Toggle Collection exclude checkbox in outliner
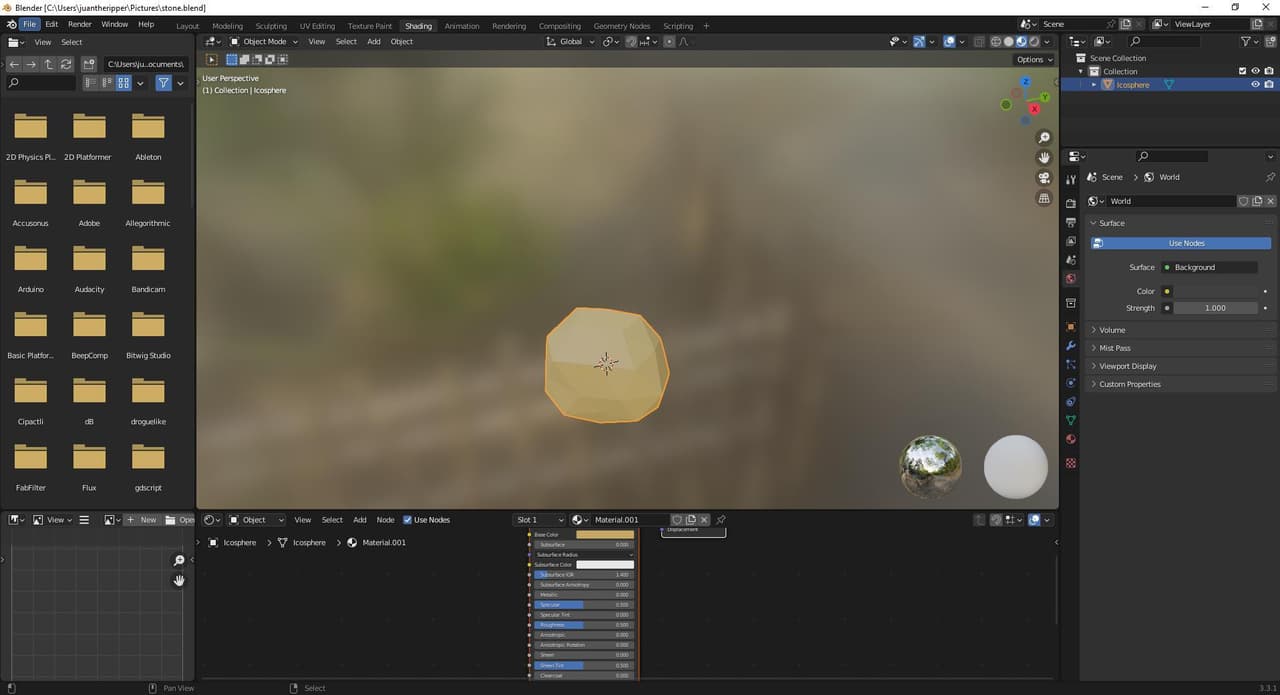Image resolution: width=1280 pixels, height=695 pixels. [x=1242, y=71]
